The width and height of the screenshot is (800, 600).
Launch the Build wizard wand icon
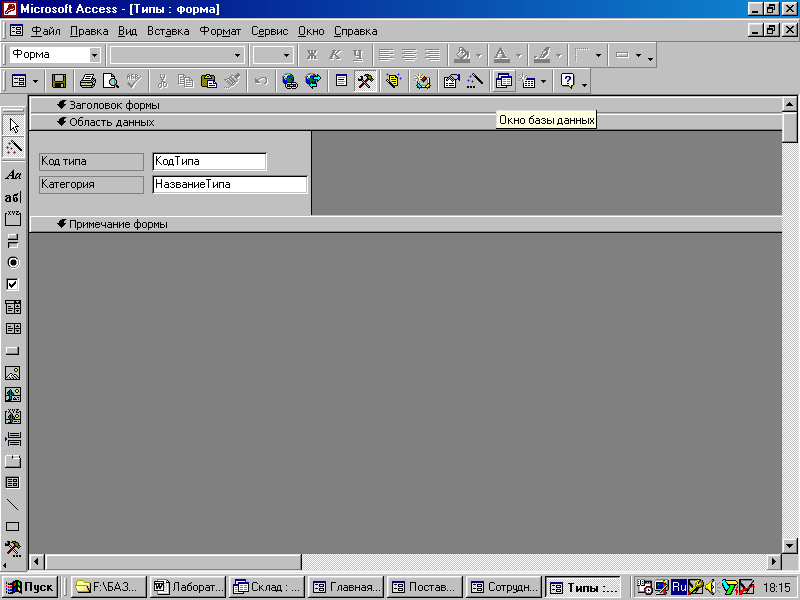(x=474, y=81)
